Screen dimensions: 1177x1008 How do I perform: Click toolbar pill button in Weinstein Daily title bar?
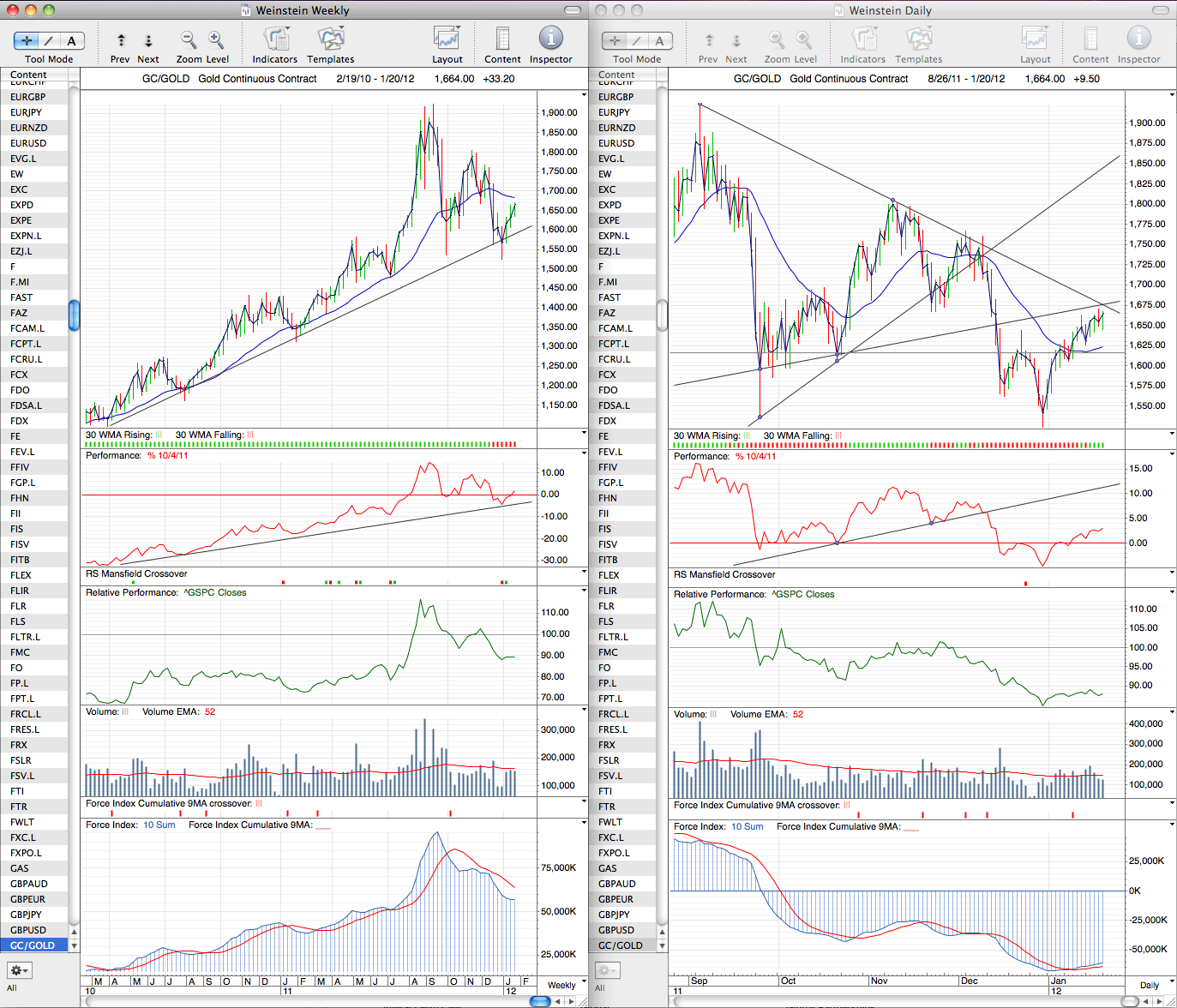click(1161, 10)
